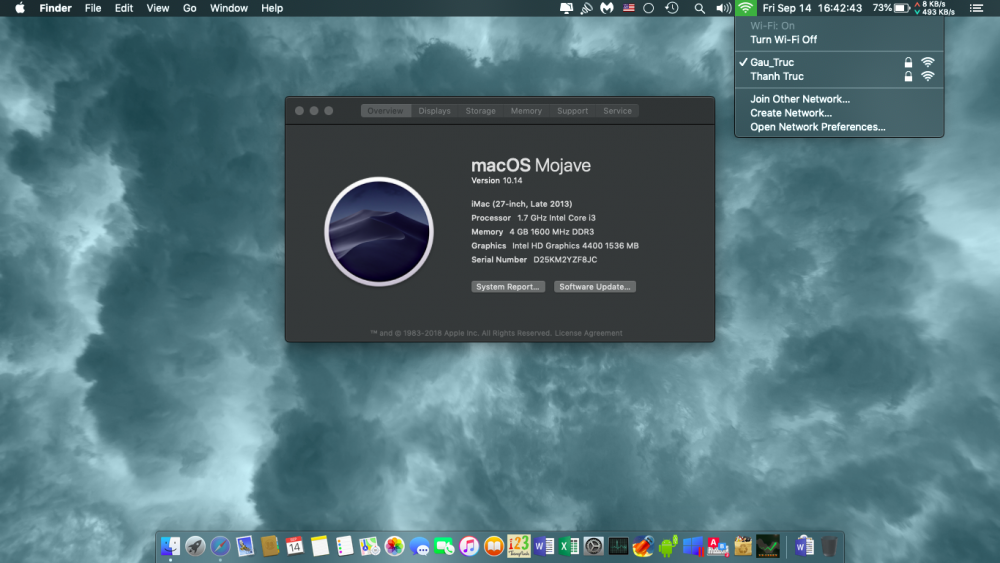Open Notification Center list icon
The width and height of the screenshot is (1000, 563).
[976, 8]
